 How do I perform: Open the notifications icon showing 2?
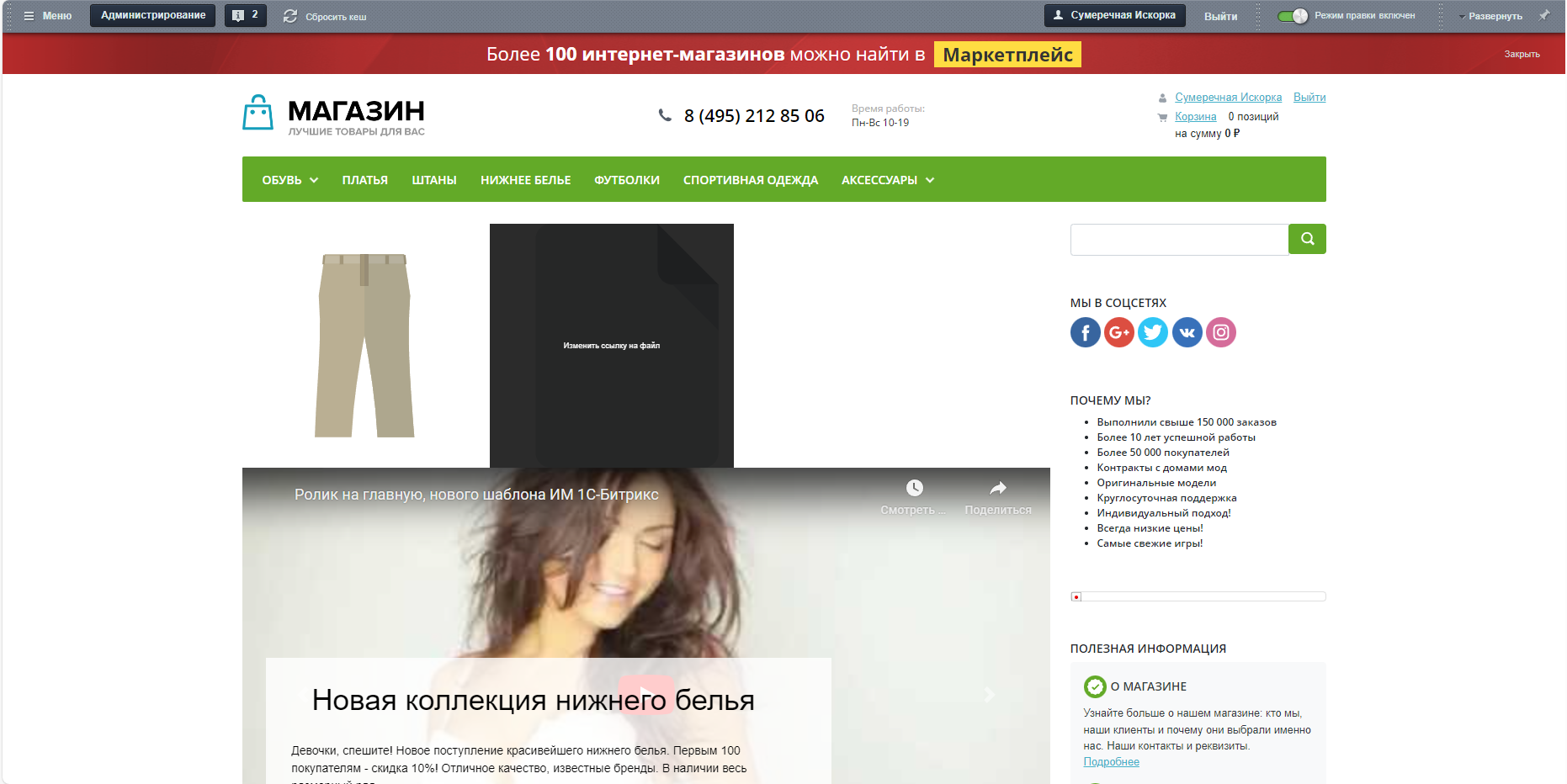[x=246, y=15]
